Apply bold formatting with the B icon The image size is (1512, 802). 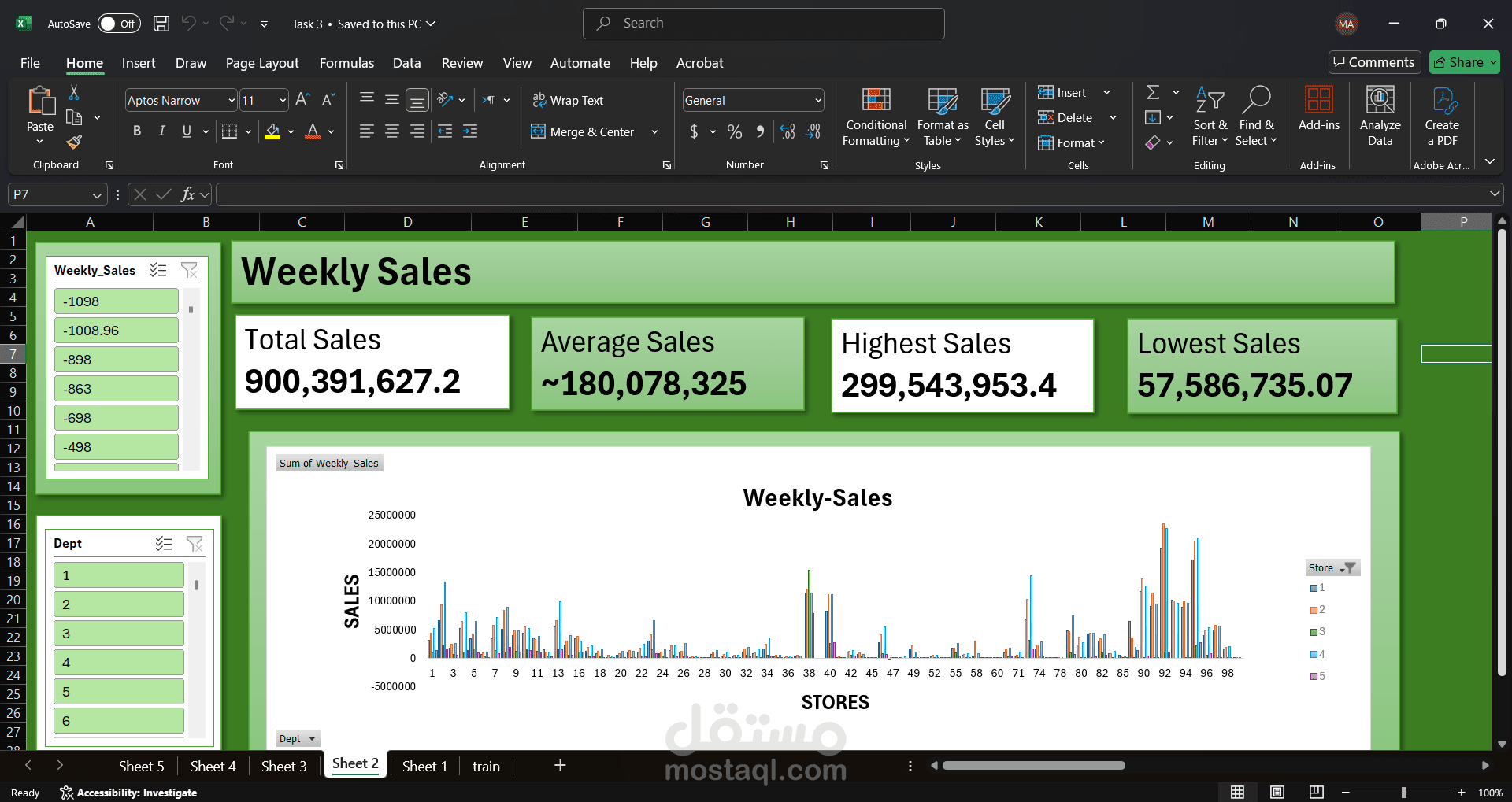pyautogui.click(x=137, y=131)
